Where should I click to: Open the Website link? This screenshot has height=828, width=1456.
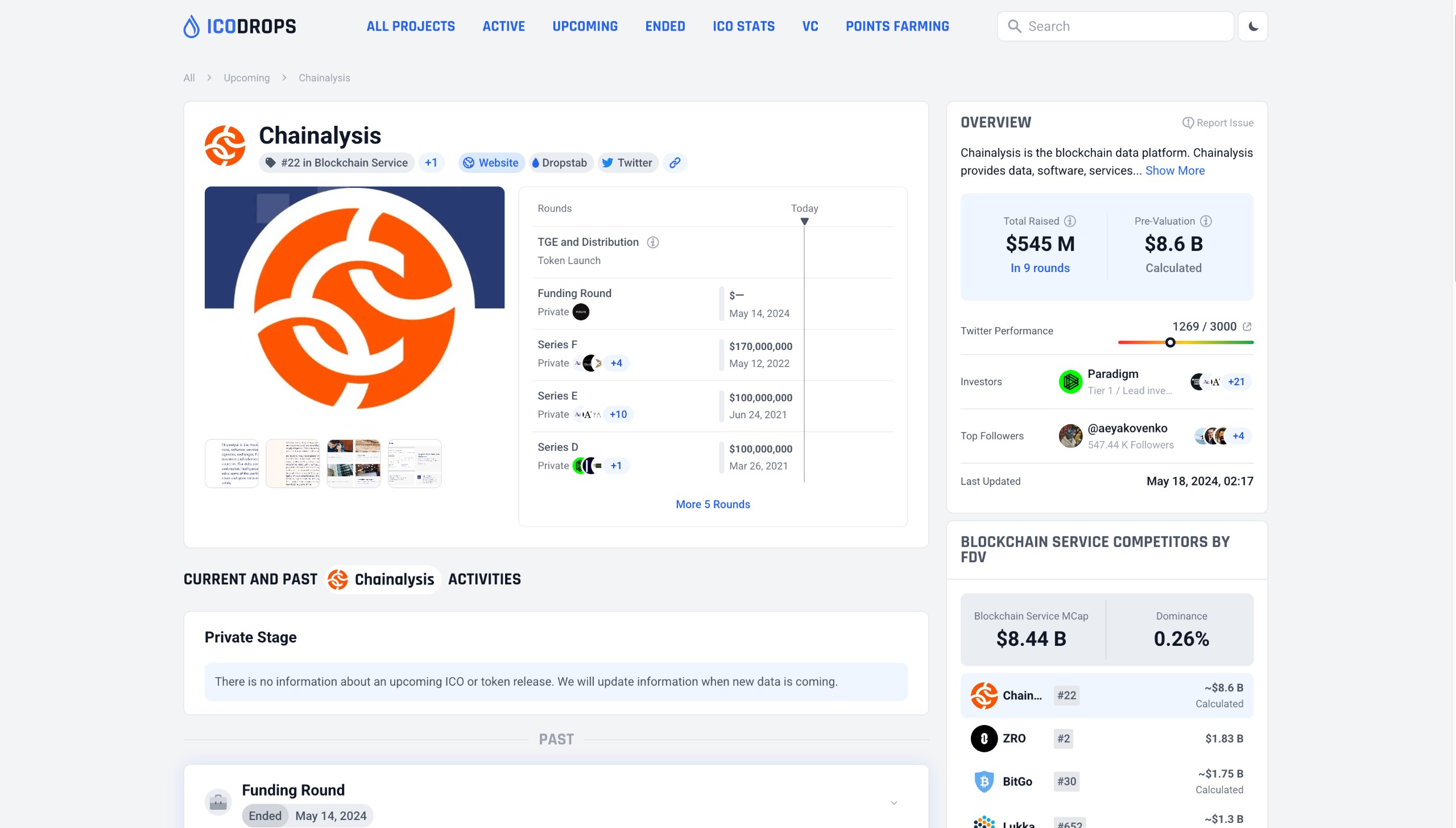[x=491, y=163]
